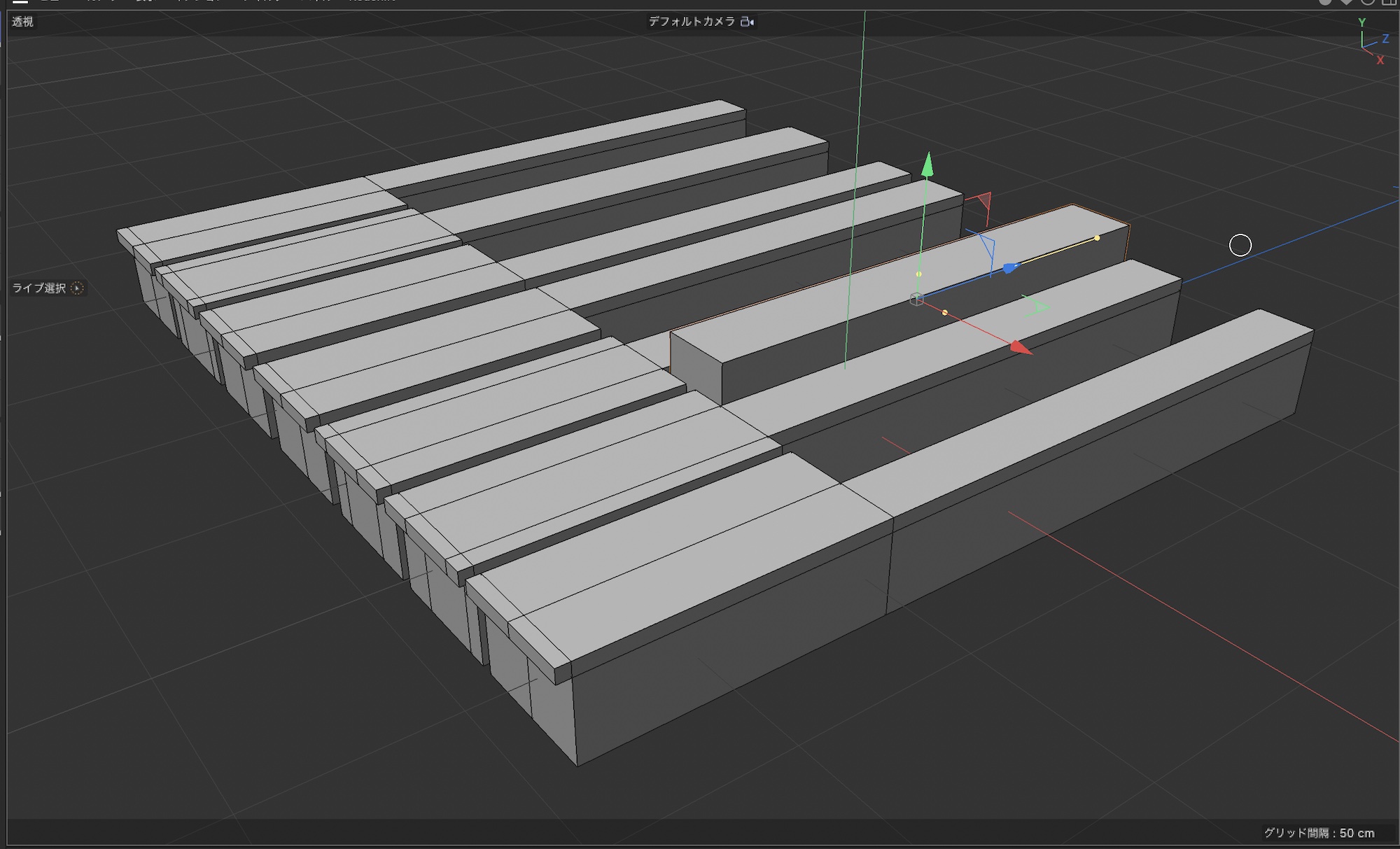Click the green Y-axis arrow handle
The width and height of the screenshot is (1400, 849).
point(927,165)
